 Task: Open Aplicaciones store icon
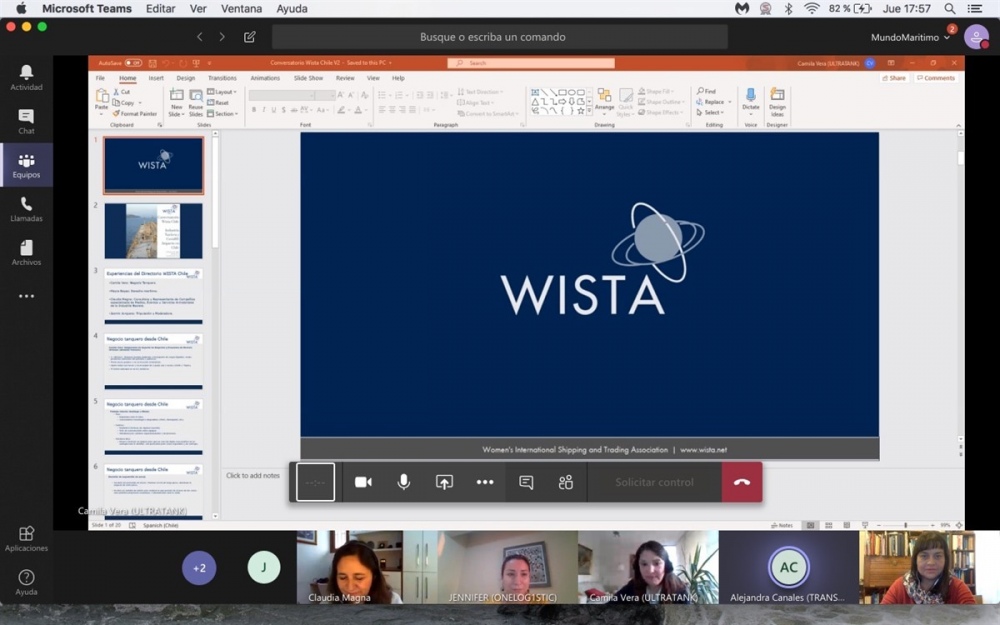pos(26,539)
